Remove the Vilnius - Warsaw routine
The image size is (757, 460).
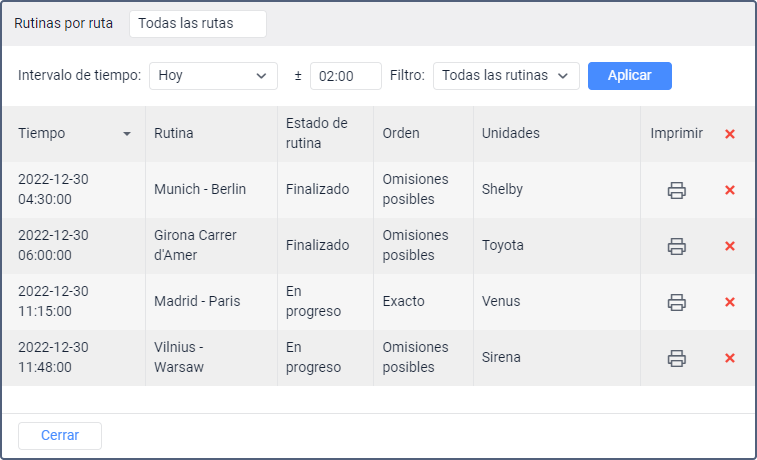pyautogui.click(x=730, y=358)
